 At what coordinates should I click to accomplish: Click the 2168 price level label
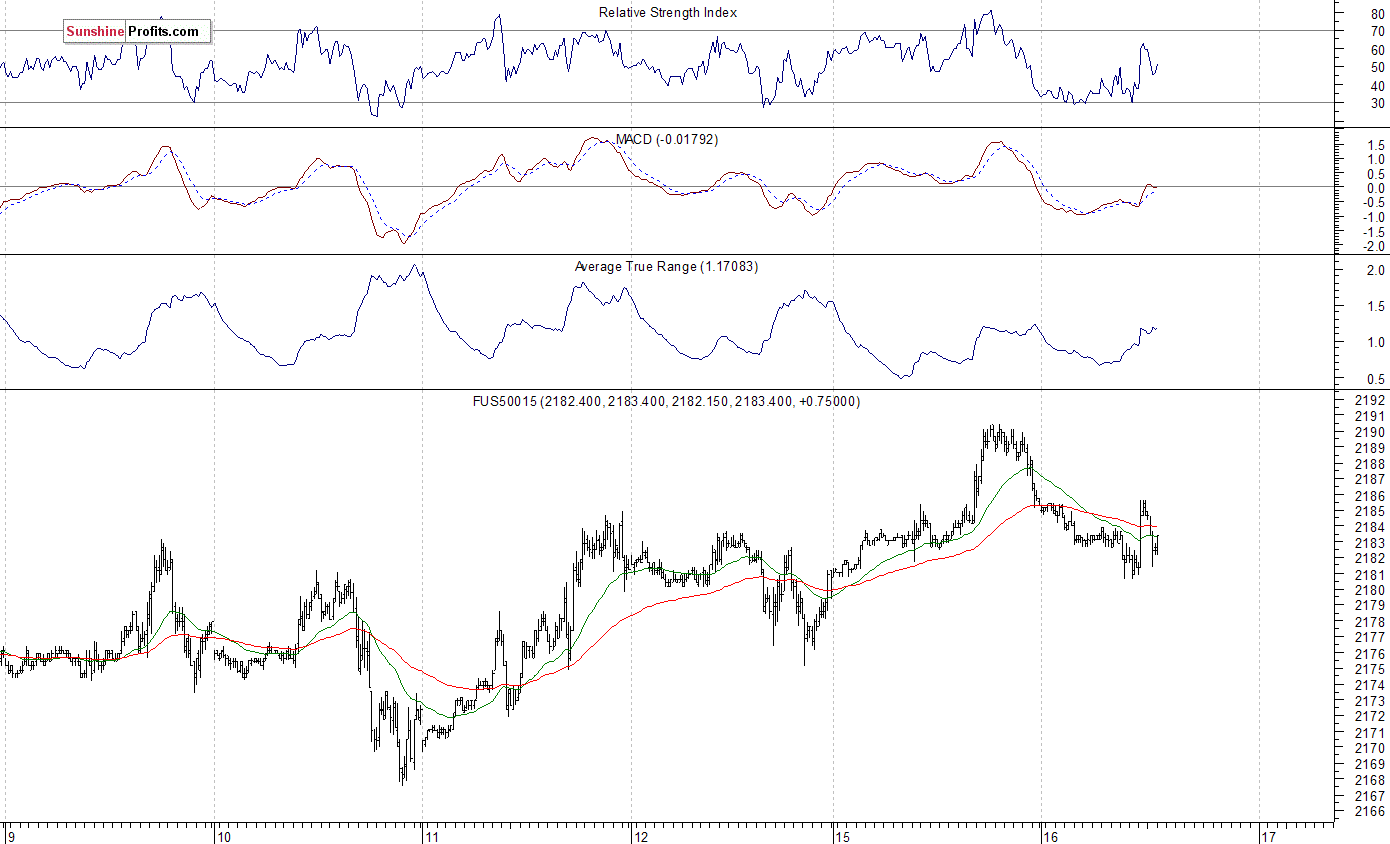pos(1368,780)
